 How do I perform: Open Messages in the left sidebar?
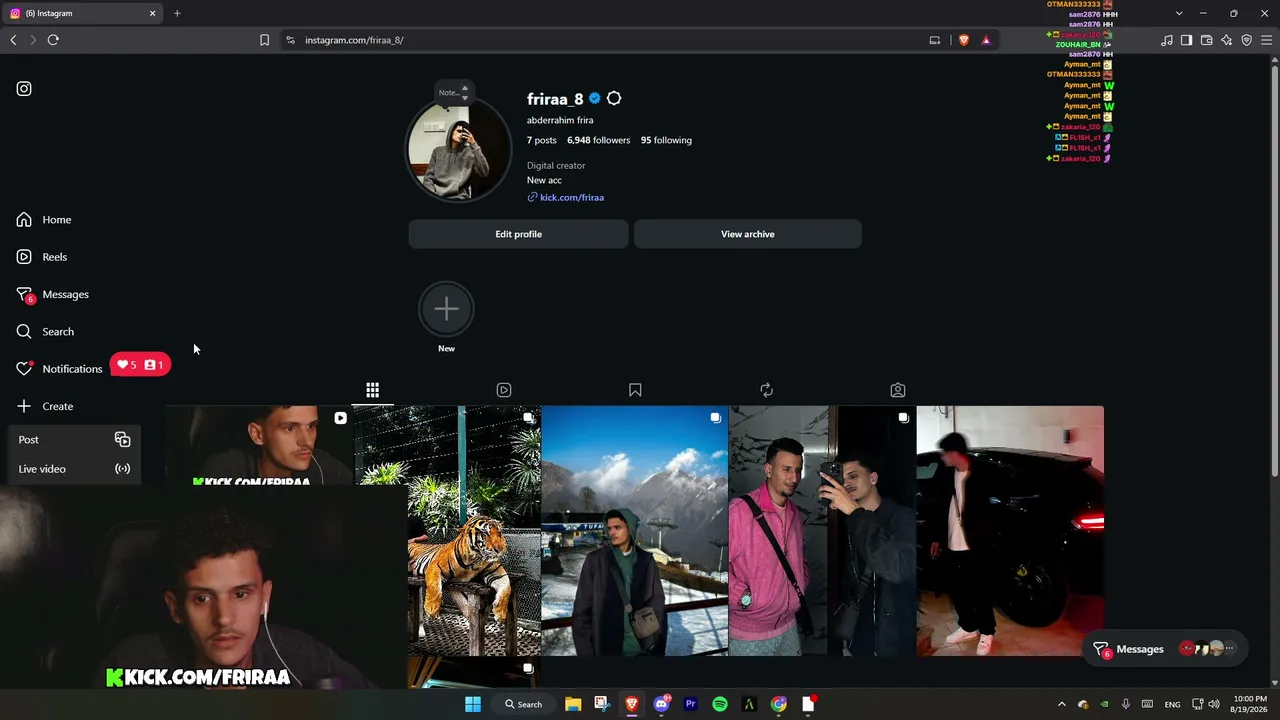tap(53, 294)
